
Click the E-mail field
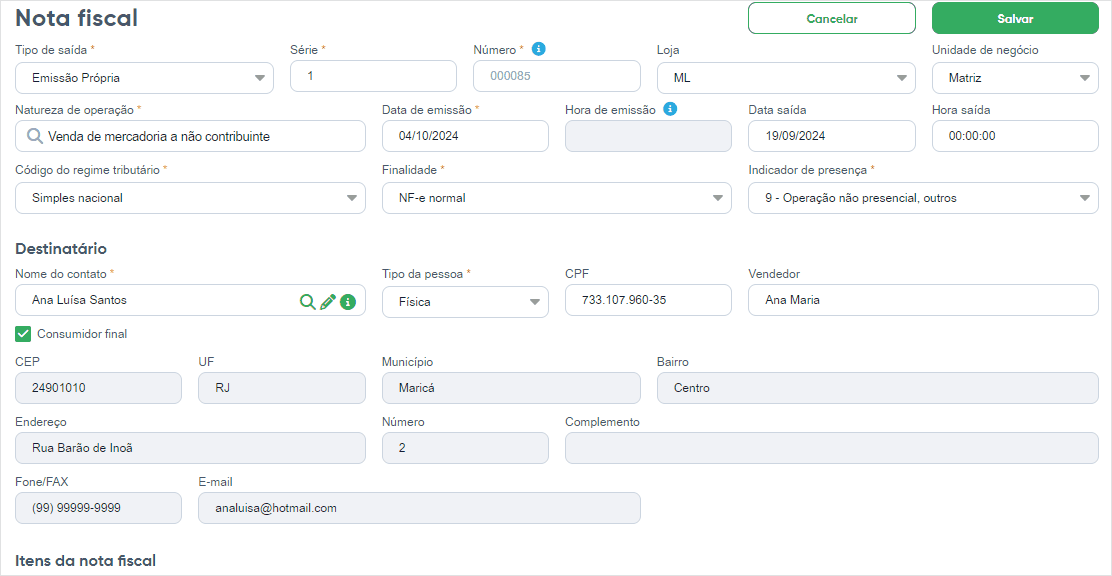click(419, 508)
